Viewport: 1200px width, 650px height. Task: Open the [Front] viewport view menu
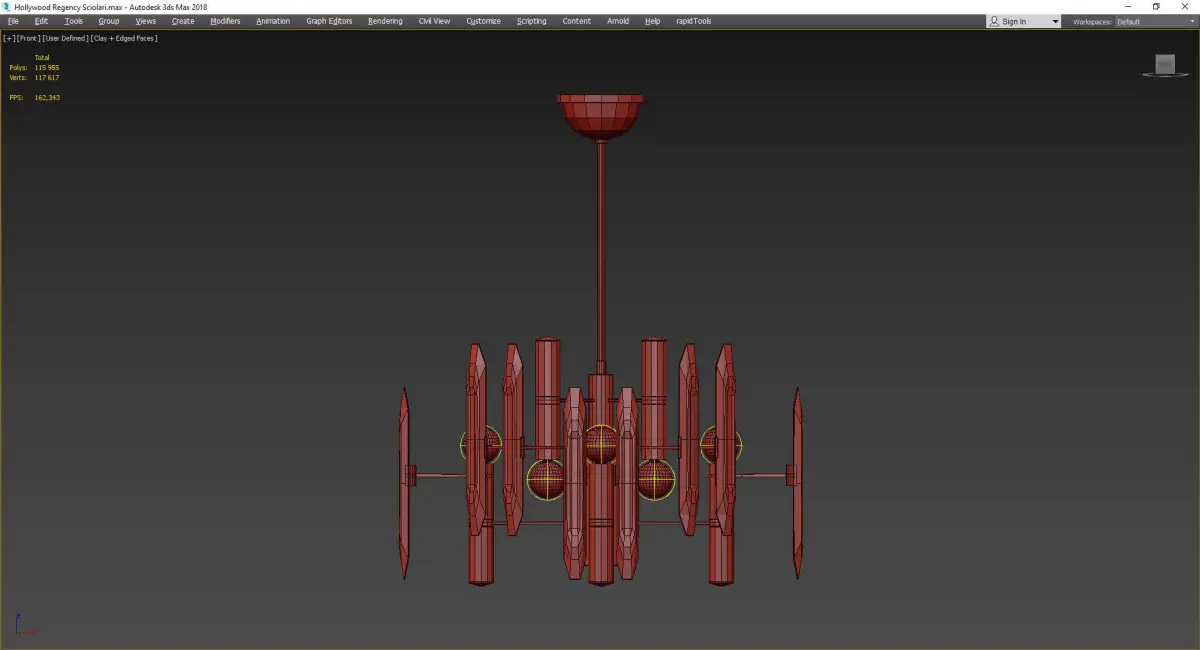pos(28,38)
